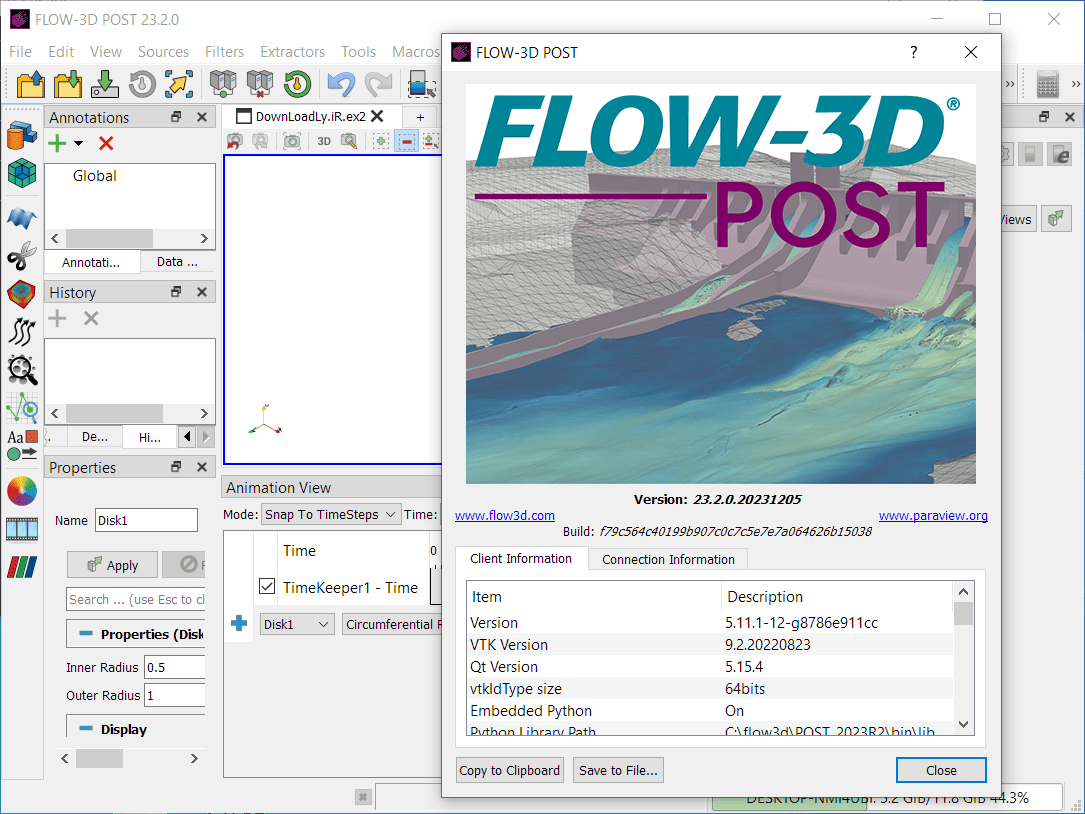Click the Name input field containing Disk1
The height and width of the screenshot is (814, 1085).
pyautogui.click(x=146, y=521)
